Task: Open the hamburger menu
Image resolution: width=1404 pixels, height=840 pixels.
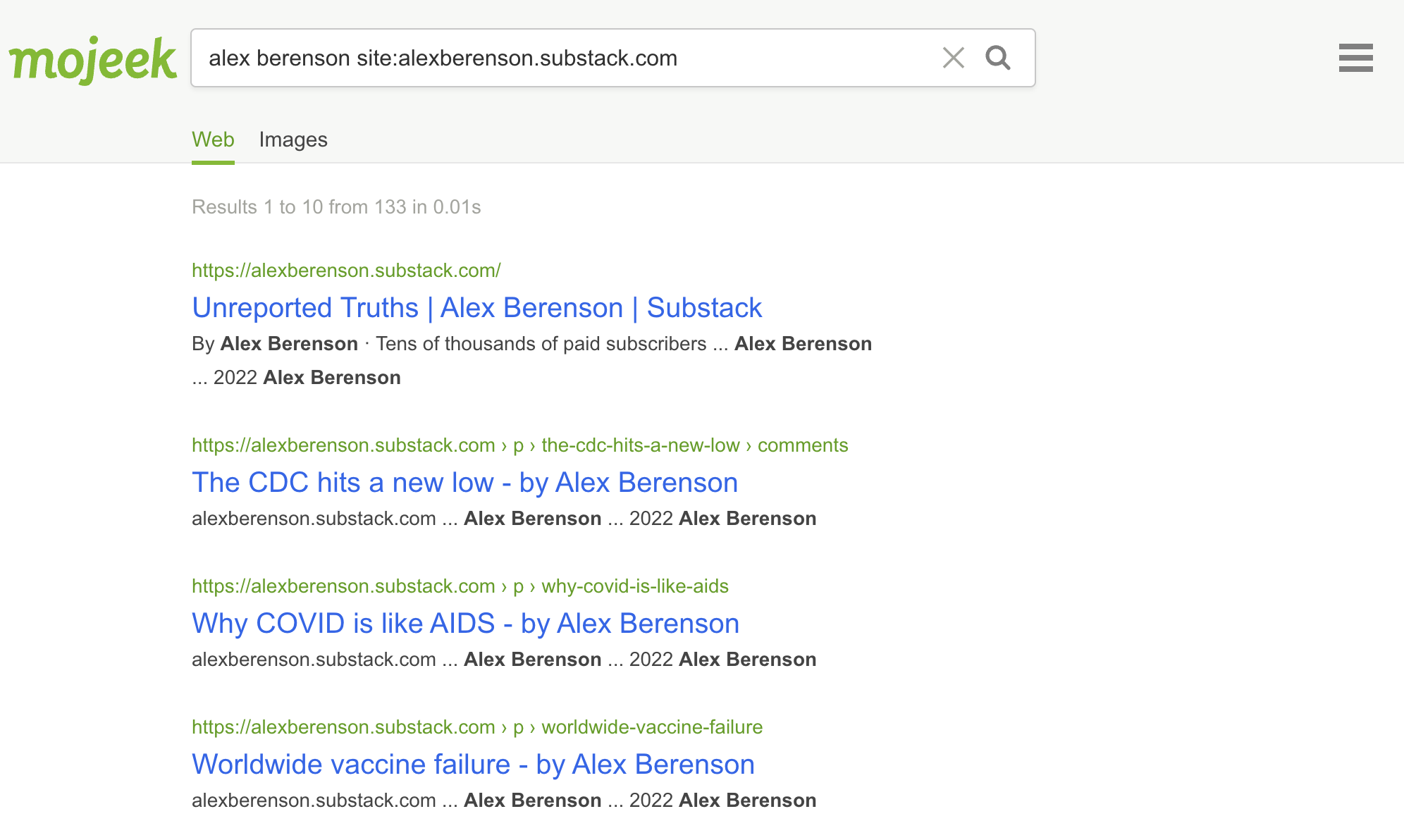Action: (1355, 58)
